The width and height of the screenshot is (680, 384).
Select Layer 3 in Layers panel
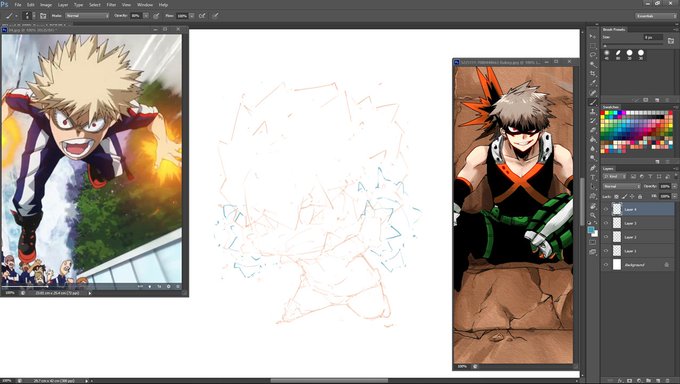(638, 223)
